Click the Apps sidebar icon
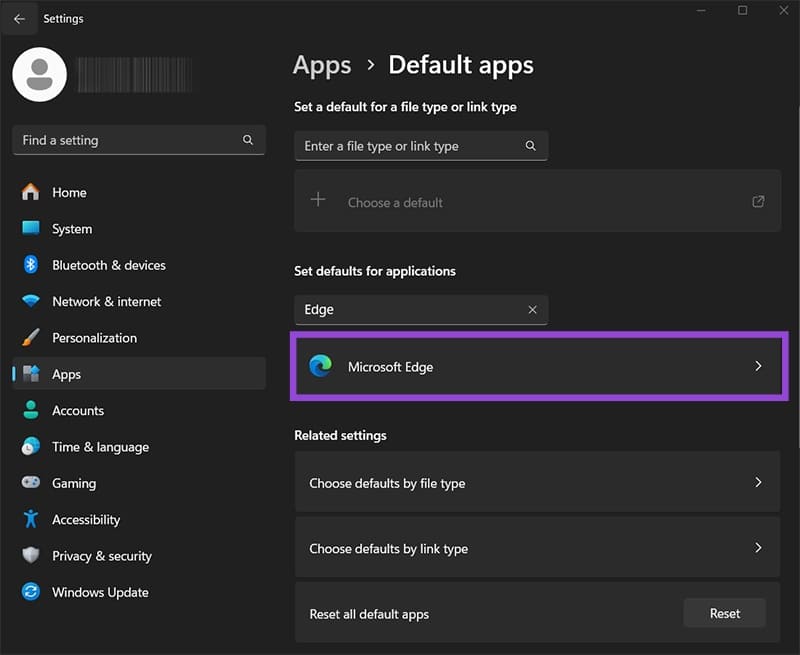The width and height of the screenshot is (800, 655). 31,374
